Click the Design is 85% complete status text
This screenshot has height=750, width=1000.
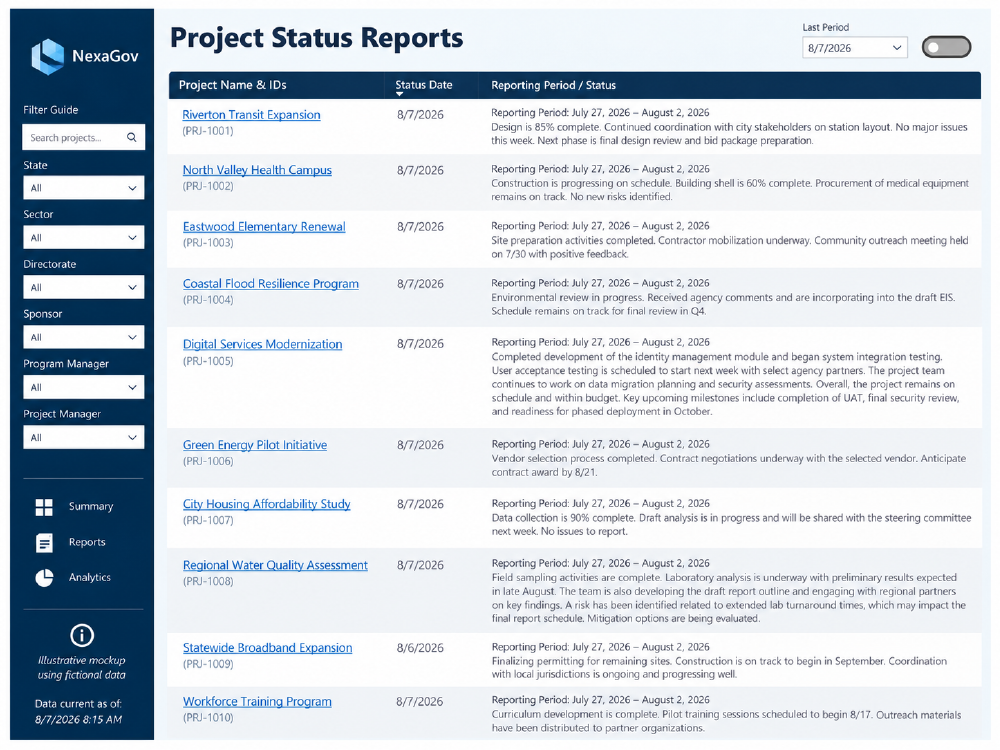coord(729,134)
